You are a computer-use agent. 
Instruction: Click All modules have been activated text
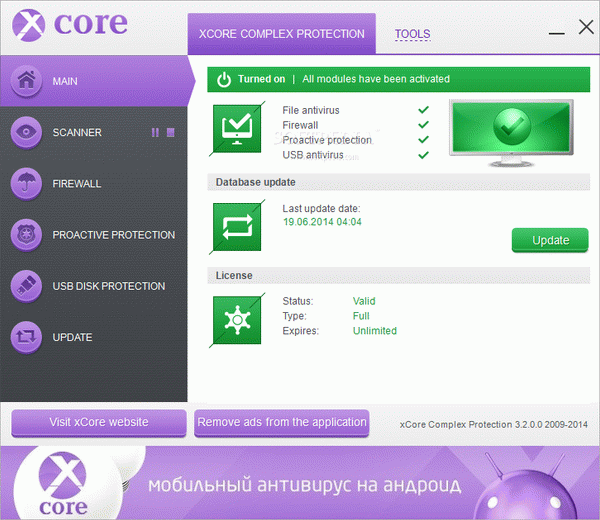pos(376,79)
